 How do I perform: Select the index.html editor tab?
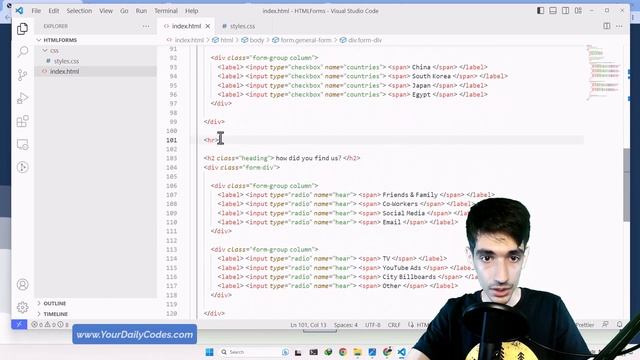pyautogui.click(x=186, y=26)
